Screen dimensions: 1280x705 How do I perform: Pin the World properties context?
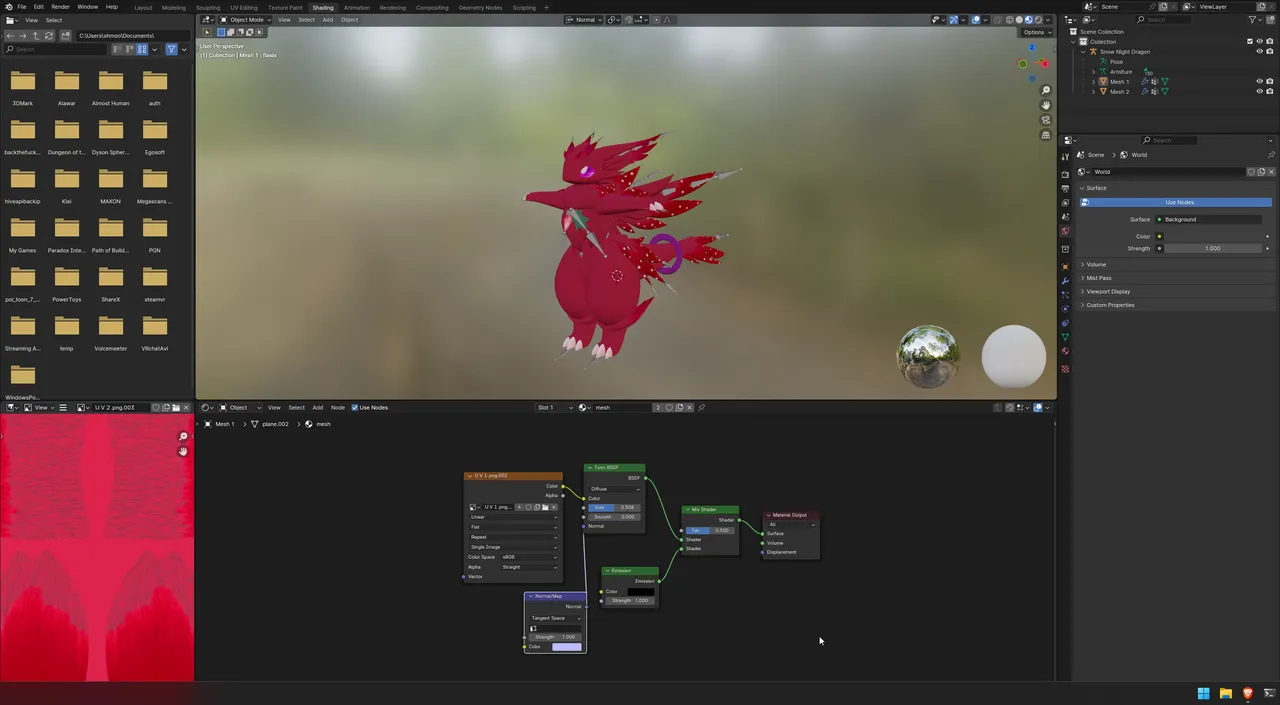tap(1271, 155)
